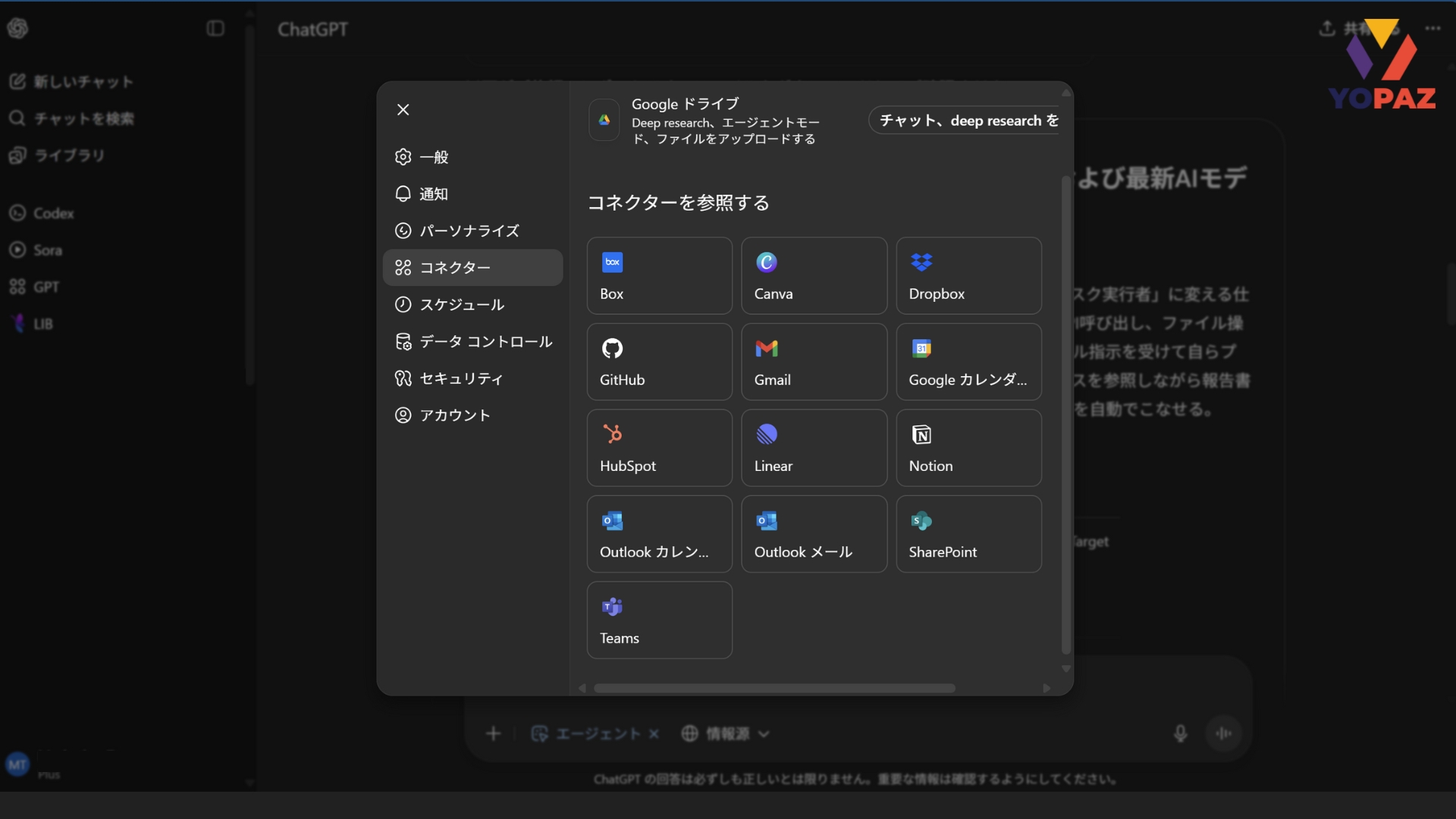
Task: Open the Google カレンダー connector card
Action: (x=968, y=362)
